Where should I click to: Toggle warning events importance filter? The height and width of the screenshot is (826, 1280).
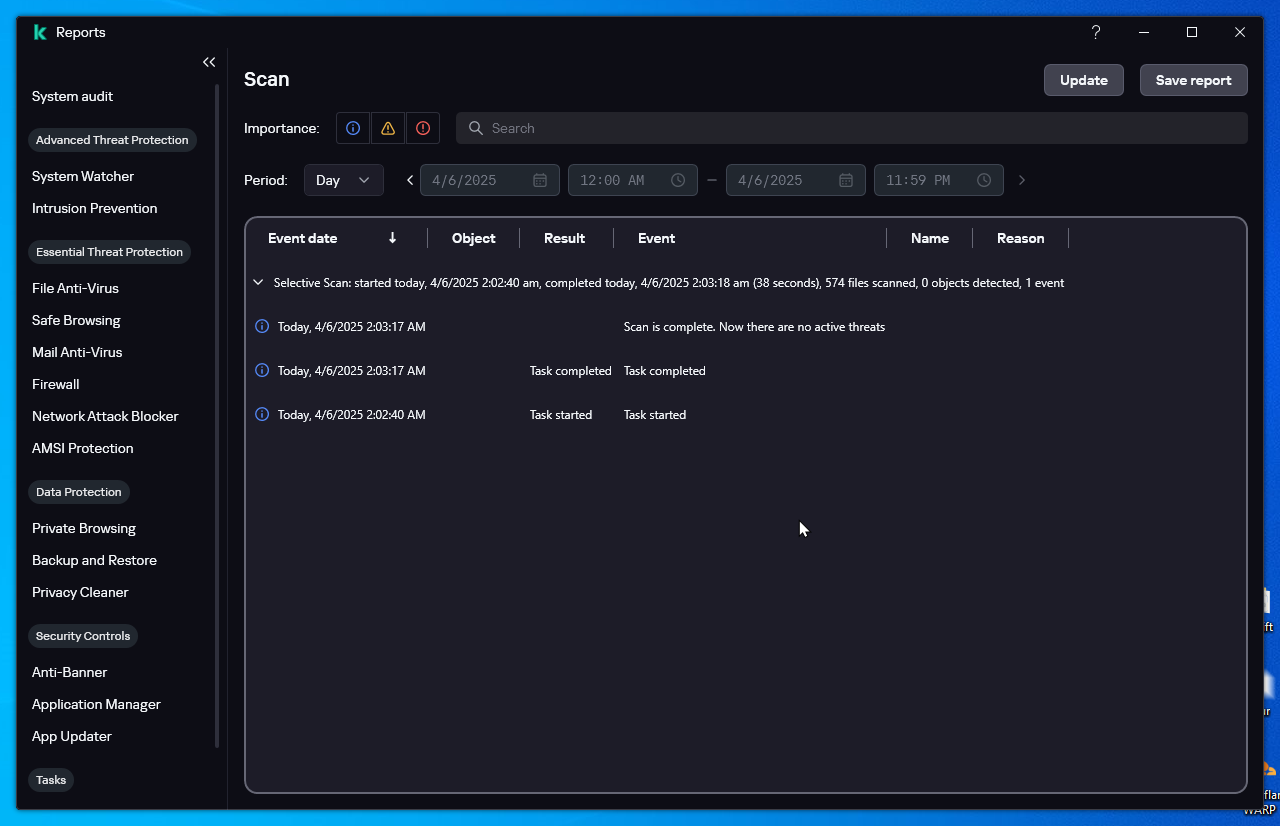pyautogui.click(x=388, y=128)
